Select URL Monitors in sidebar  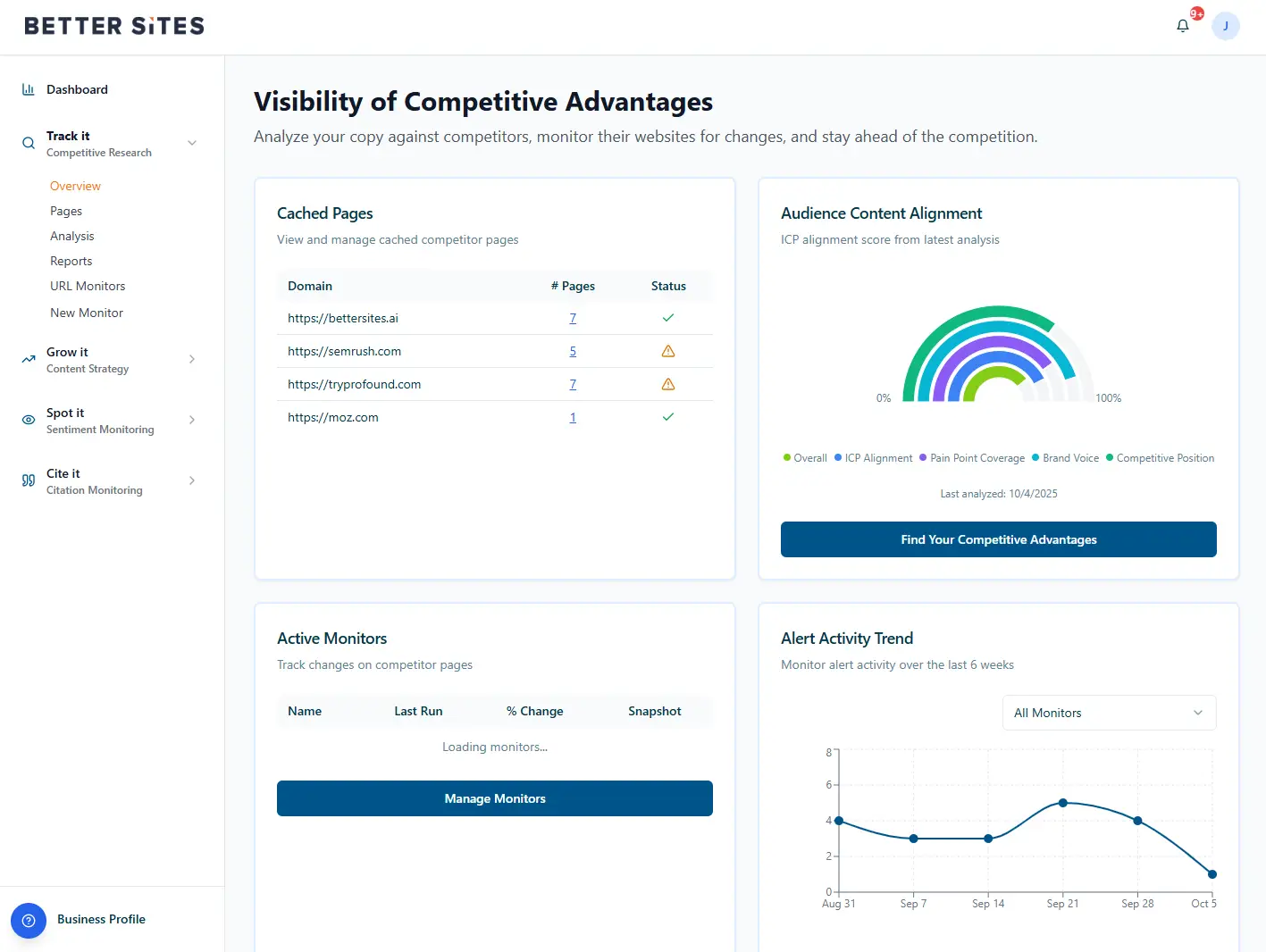pos(88,286)
